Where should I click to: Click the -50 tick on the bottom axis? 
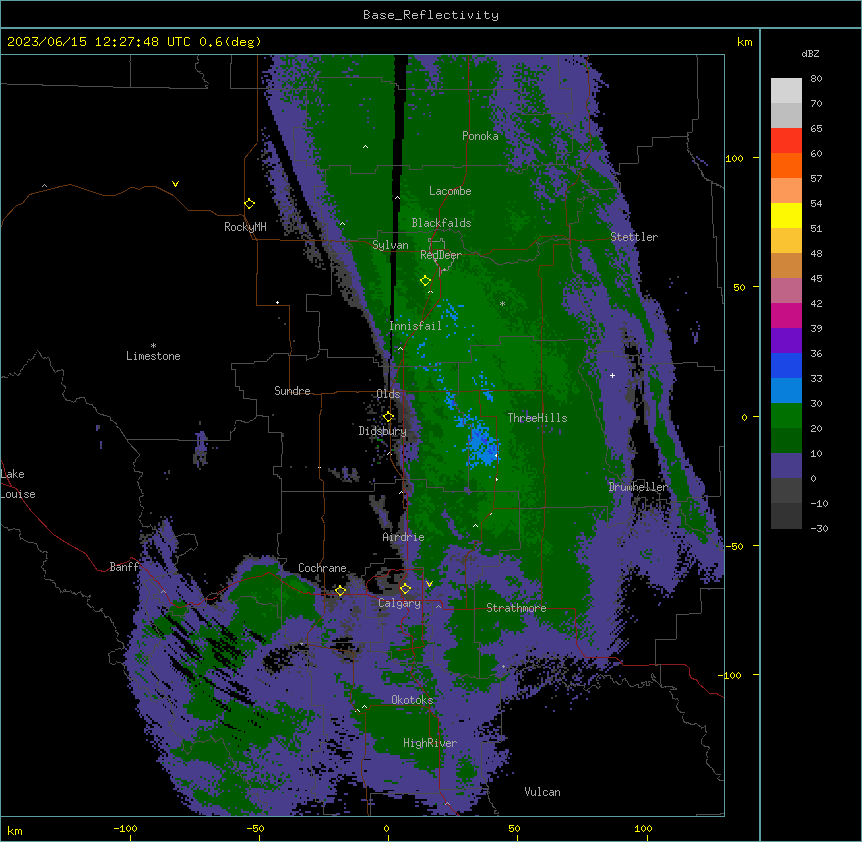pyautogui.click(x=255, y=828)
